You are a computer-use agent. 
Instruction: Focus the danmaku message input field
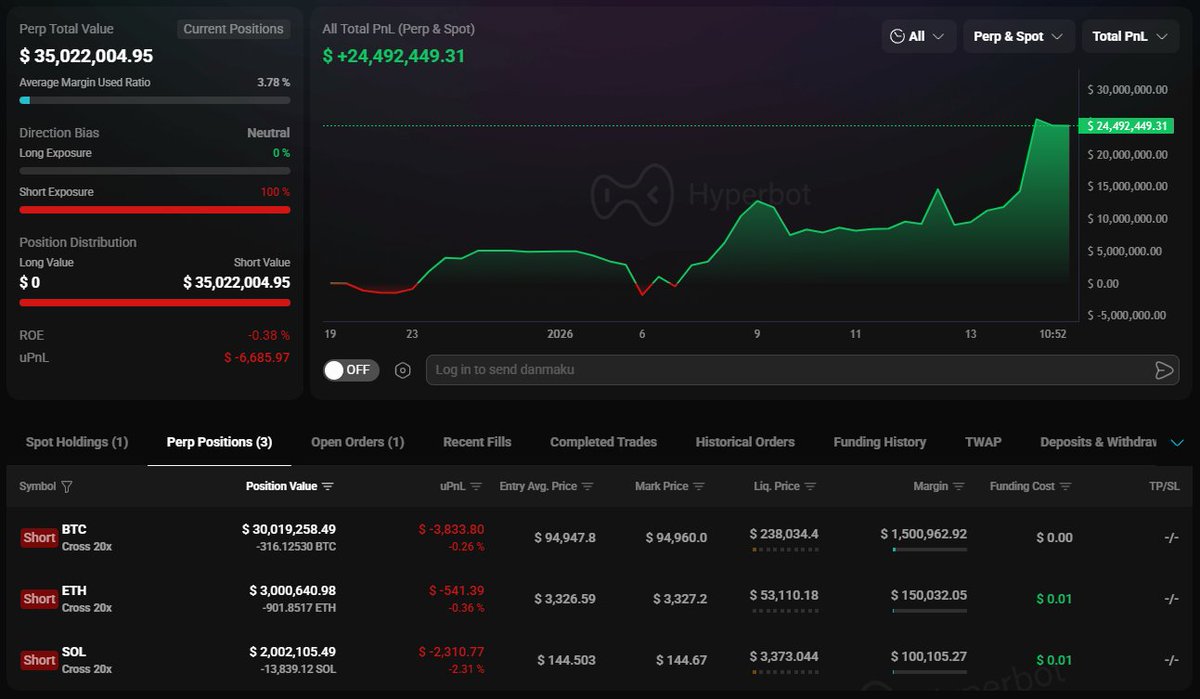(790, 370)
